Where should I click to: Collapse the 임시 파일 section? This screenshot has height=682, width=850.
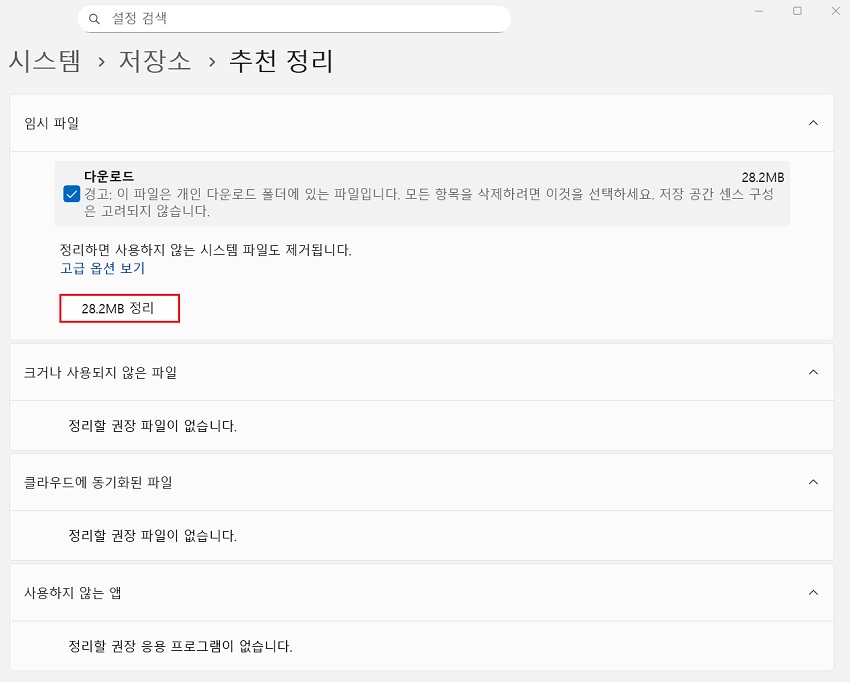pos(812,123)
